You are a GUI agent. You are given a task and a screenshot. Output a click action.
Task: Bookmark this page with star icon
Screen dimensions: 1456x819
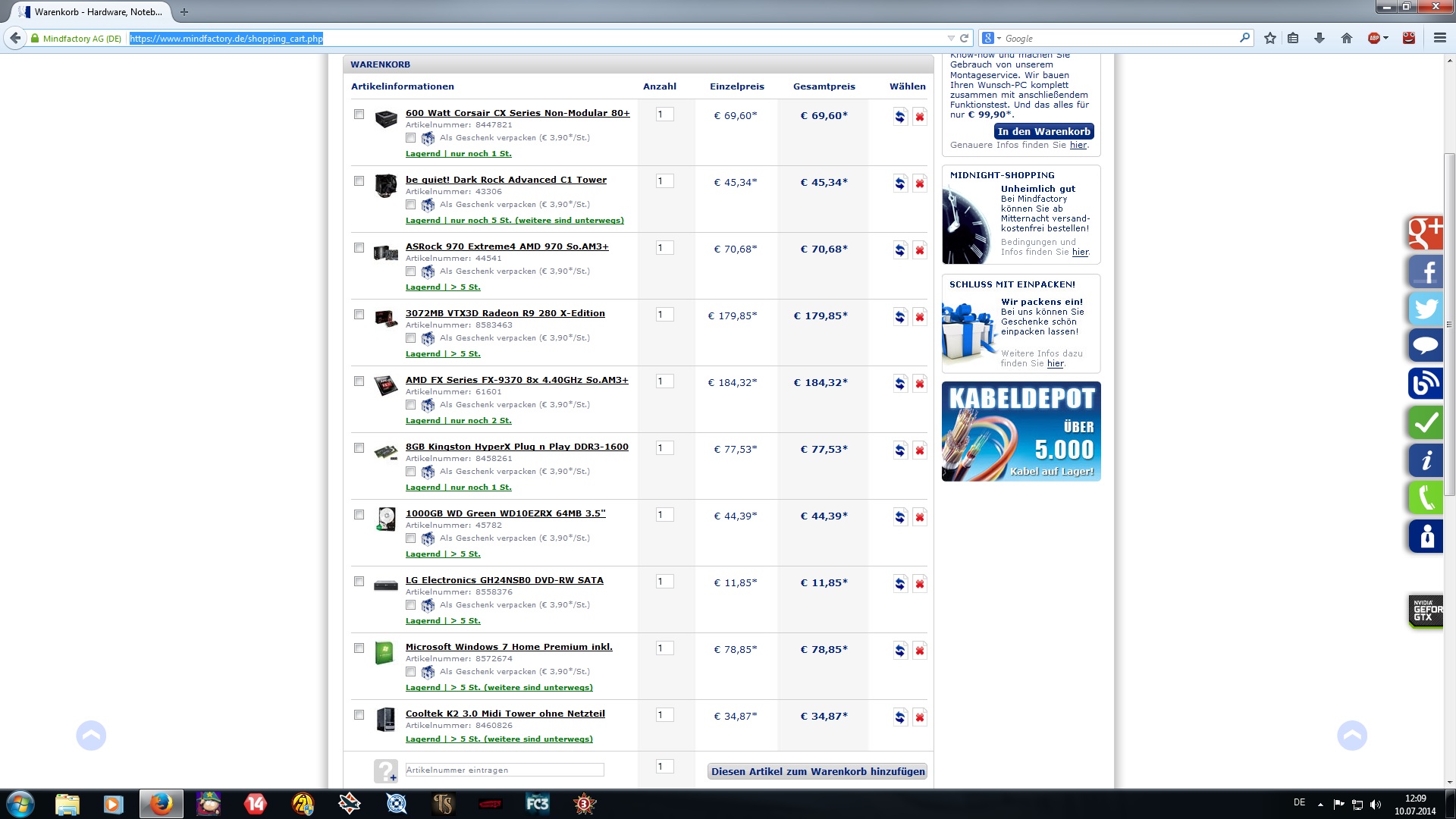pyautogui.click(x=1270, y=38)
